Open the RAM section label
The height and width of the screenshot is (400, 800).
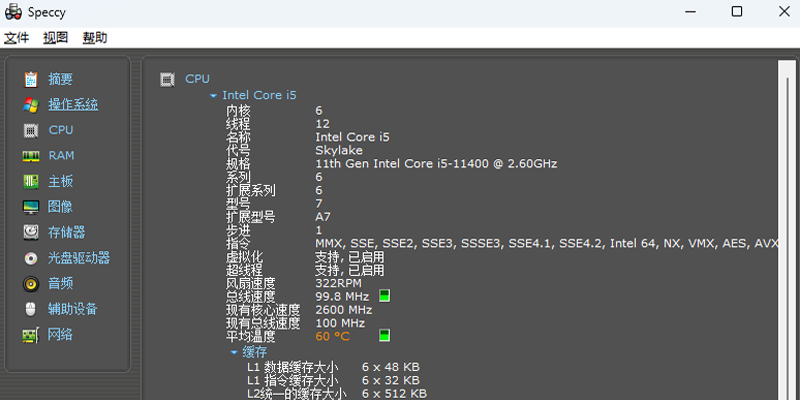click(61, 156)
